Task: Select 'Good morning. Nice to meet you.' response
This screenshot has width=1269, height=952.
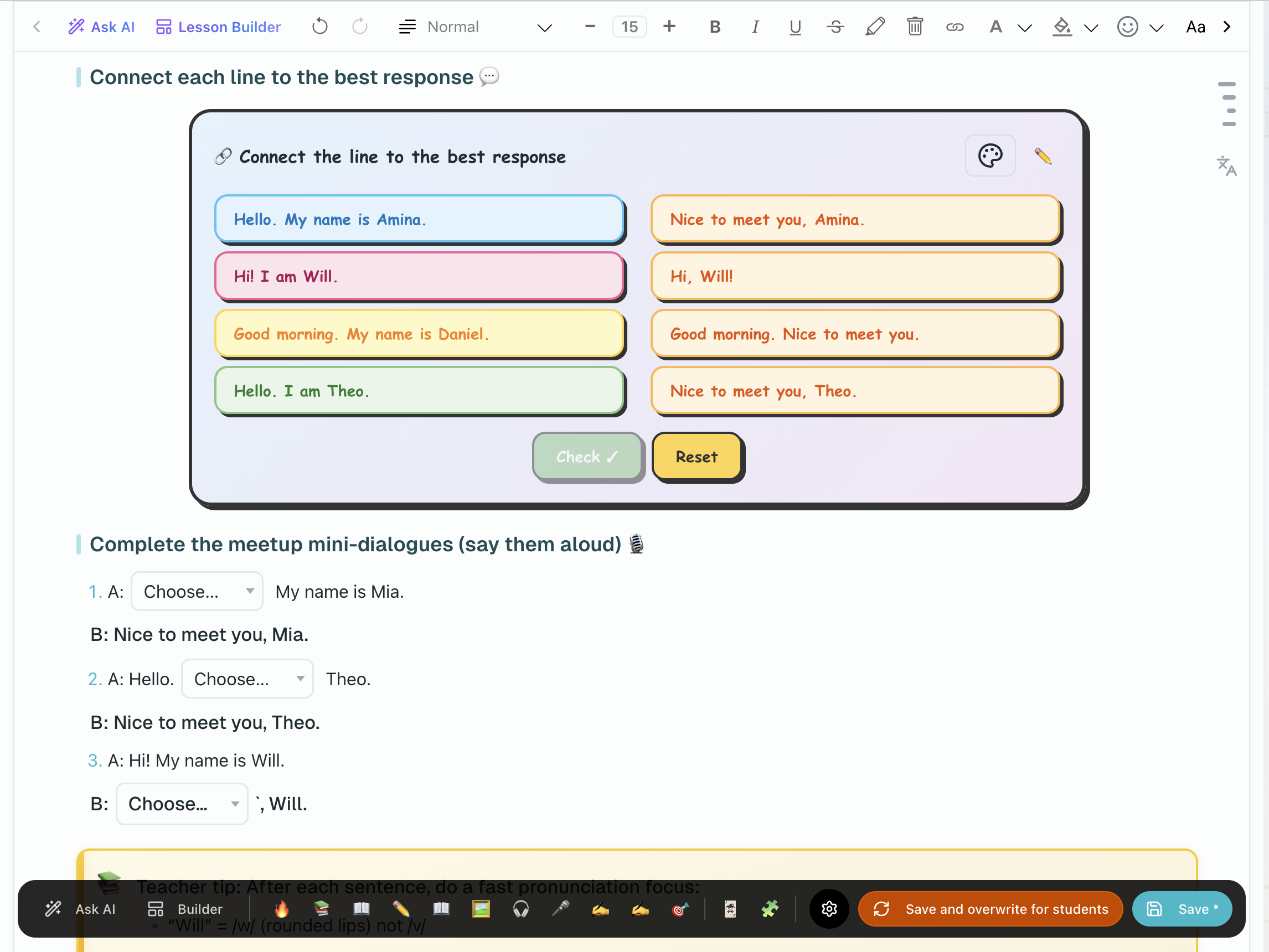Action: [x=855, y=334]
